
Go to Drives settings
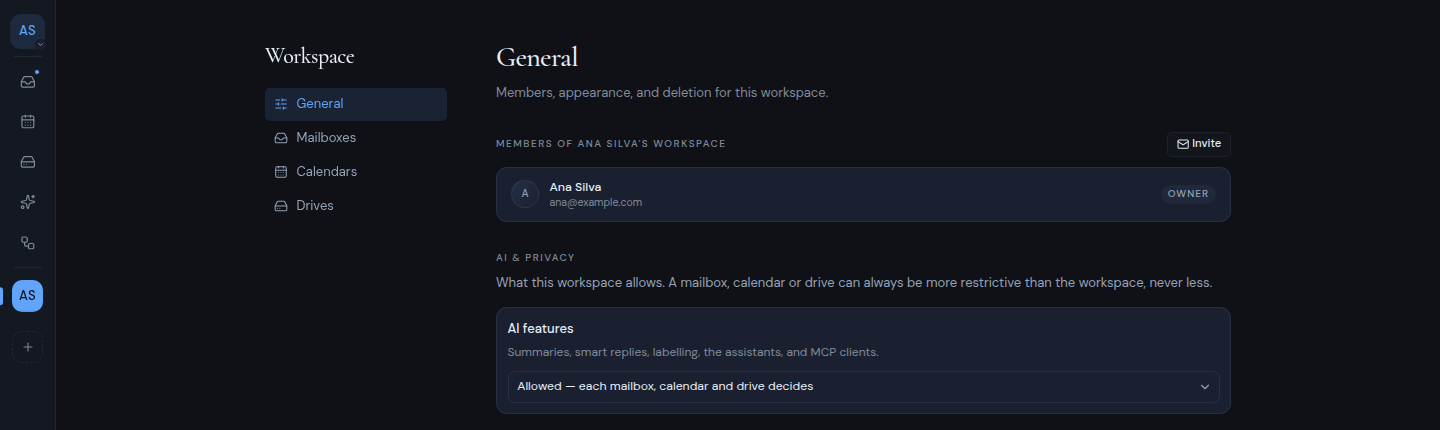356,206
